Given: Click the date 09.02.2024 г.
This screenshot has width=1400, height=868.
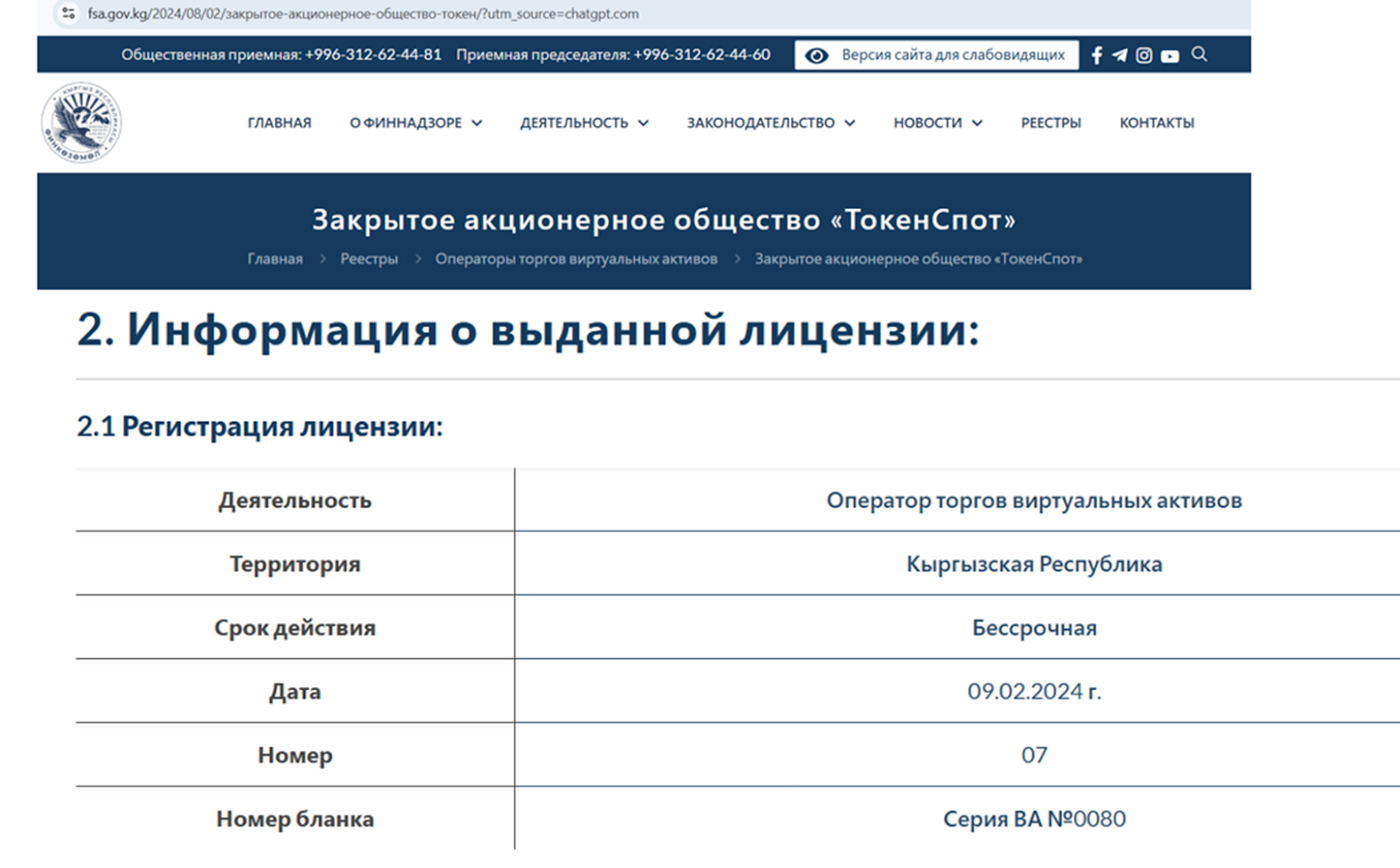Looking at the screenshot, I should (x=1034, y=692).
